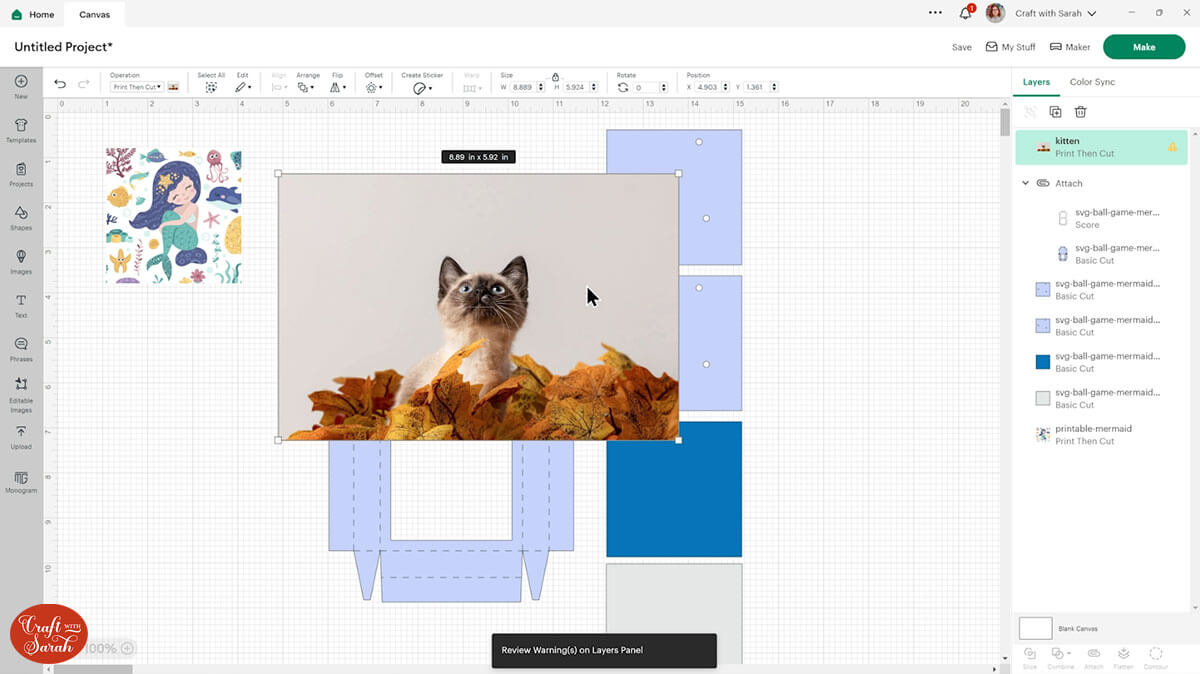The width and height of the screenshot is (1200, 674).
Task: Switch to the Color Sync tab
Action: point(1092,82)
